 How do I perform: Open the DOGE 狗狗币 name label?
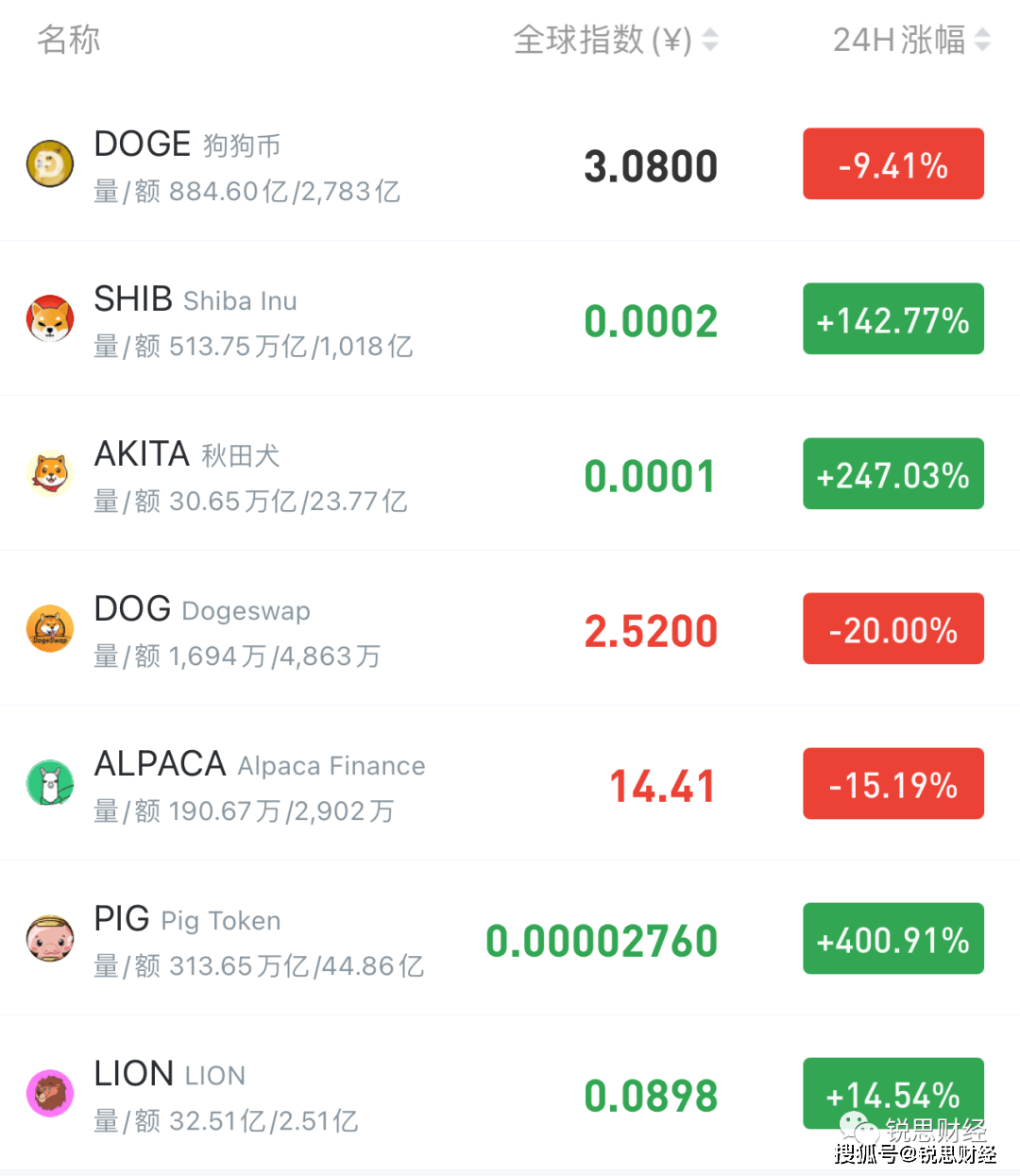click(x=188, y=145)
